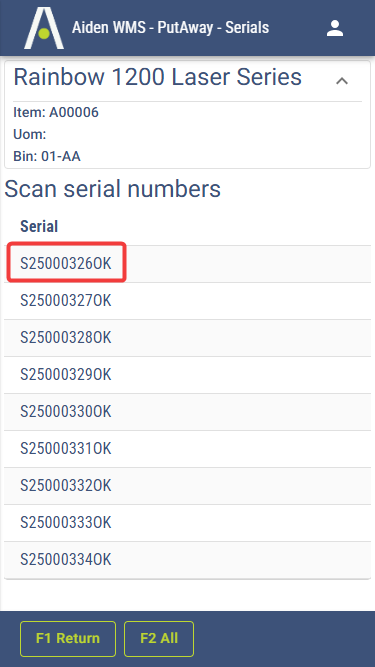Click the F2 All button

point(159,638)
